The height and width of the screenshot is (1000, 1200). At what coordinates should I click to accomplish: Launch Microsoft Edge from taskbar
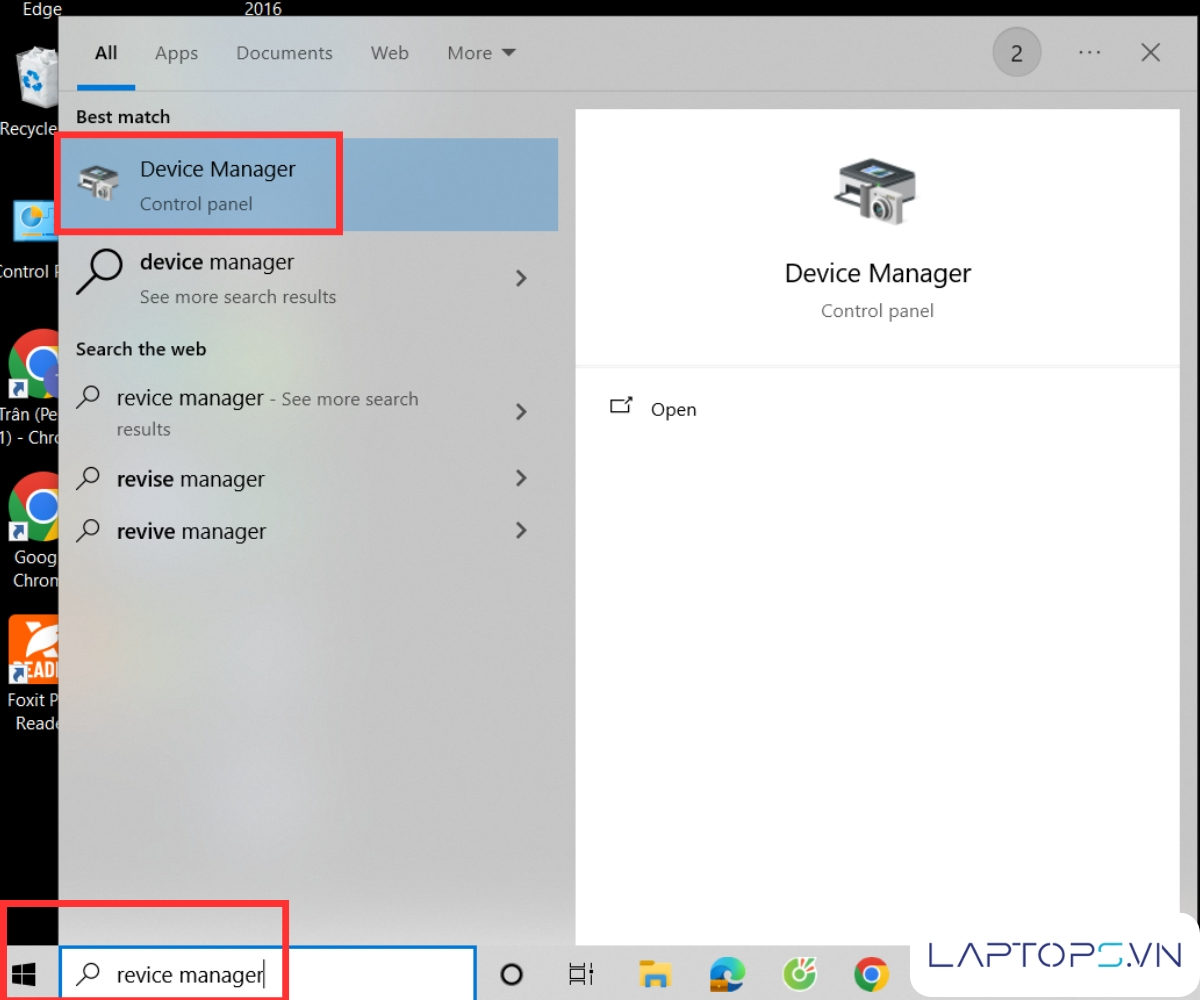(727, 974)
